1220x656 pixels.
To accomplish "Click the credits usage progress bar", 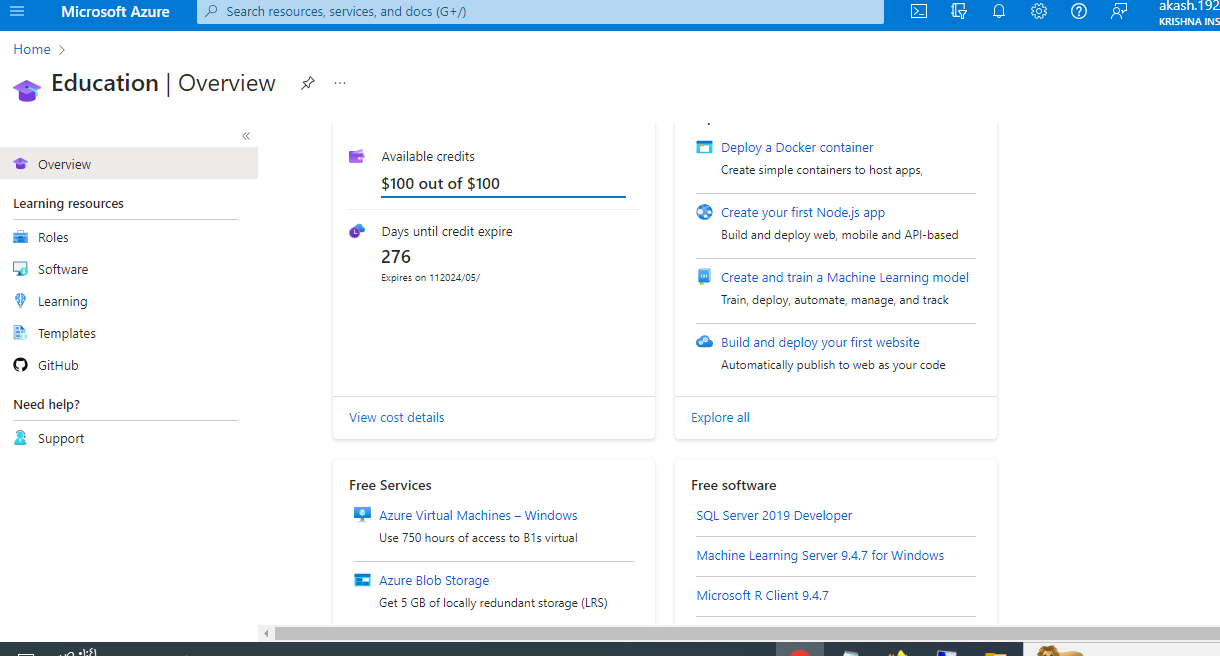I will coord(503,197).
